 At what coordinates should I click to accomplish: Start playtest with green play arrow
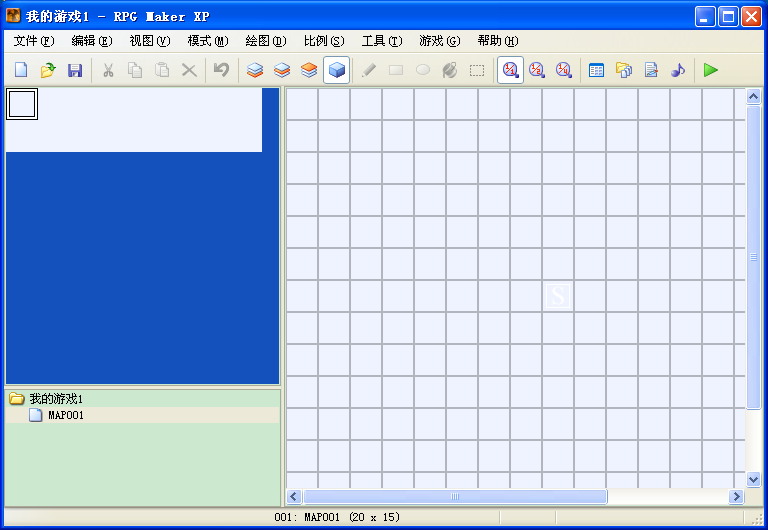pos(710,70)
